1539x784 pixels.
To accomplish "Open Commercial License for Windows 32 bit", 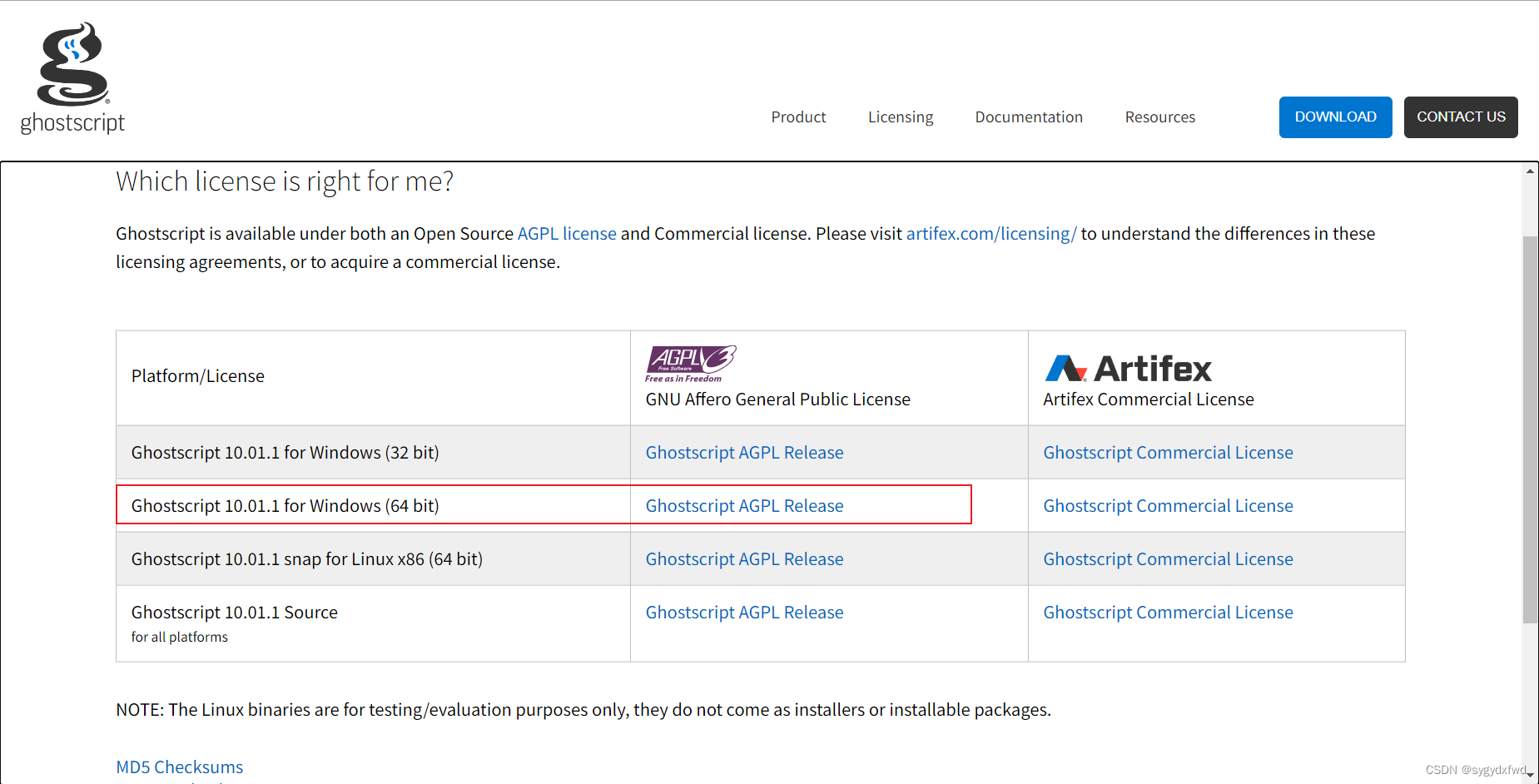I will [1168, 453].
